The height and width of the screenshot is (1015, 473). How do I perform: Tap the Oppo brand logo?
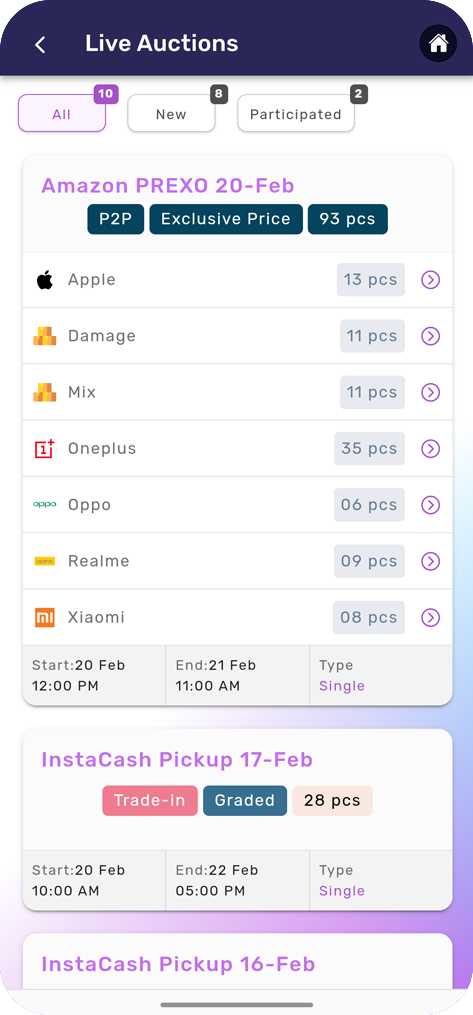pos(45,504)
